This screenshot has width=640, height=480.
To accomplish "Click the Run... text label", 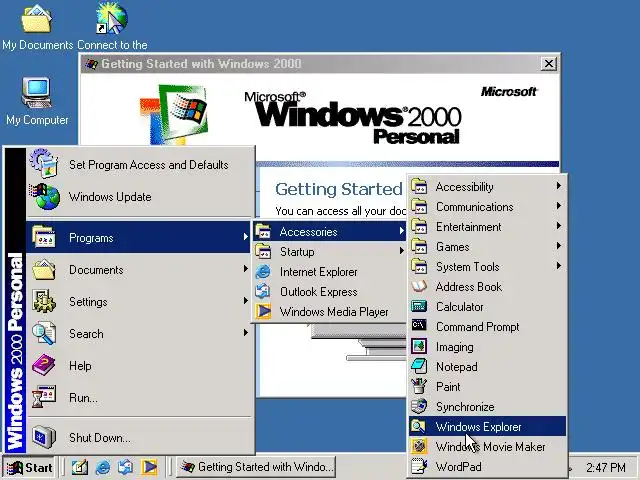I will click(83, 398).
